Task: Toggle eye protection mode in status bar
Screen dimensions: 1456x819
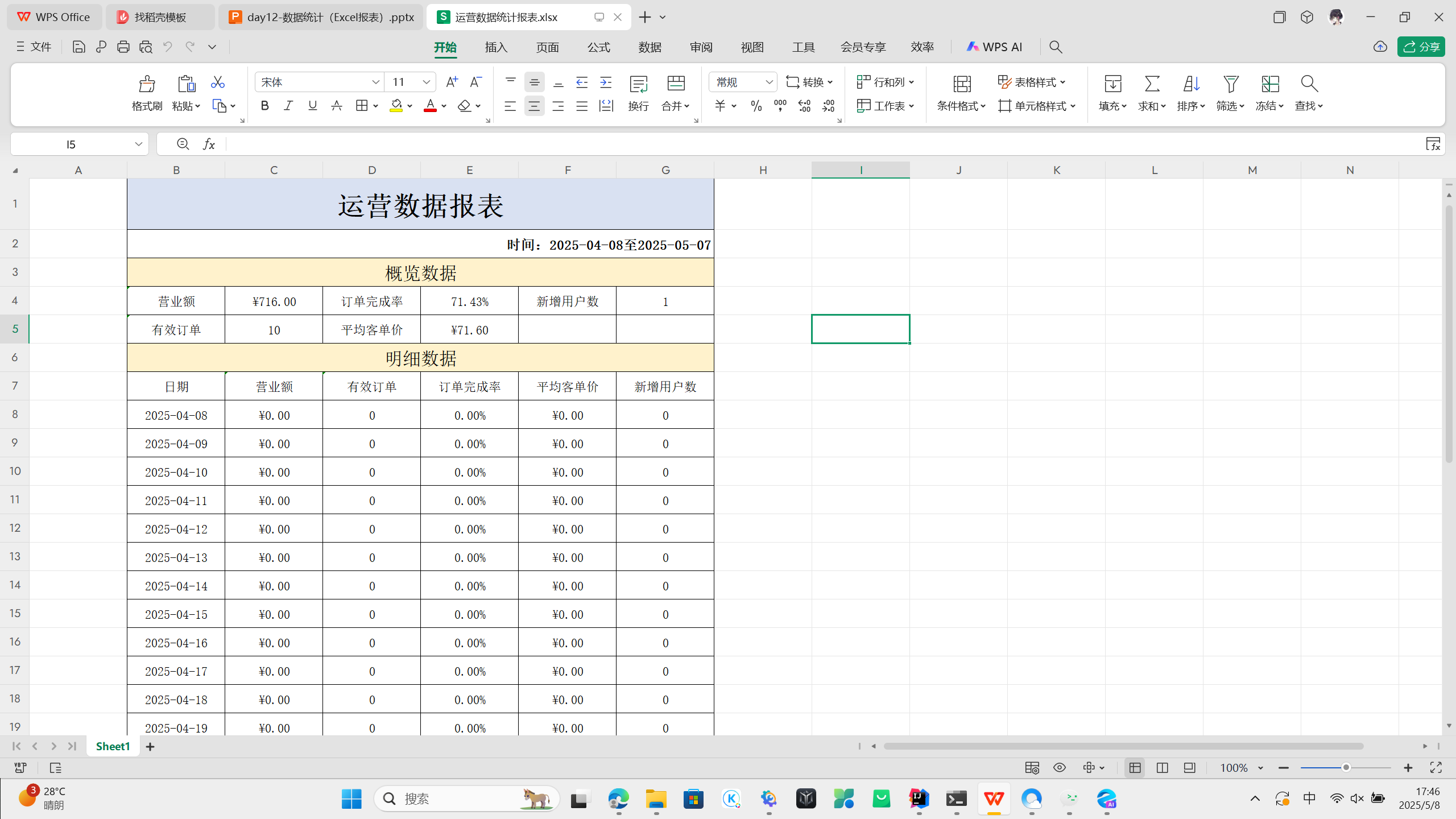Action: point(1059,768)
